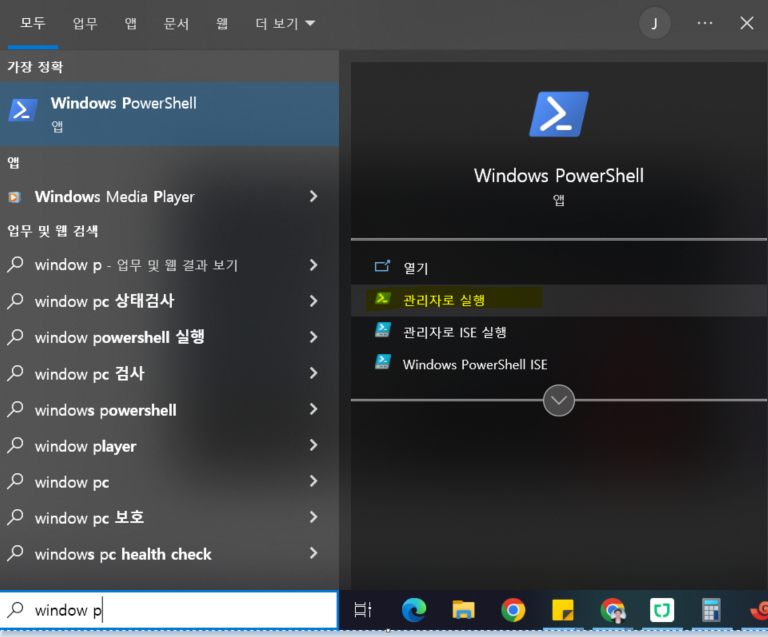Expand arrow for 'windows powershell' suggestion

(313, 409)
